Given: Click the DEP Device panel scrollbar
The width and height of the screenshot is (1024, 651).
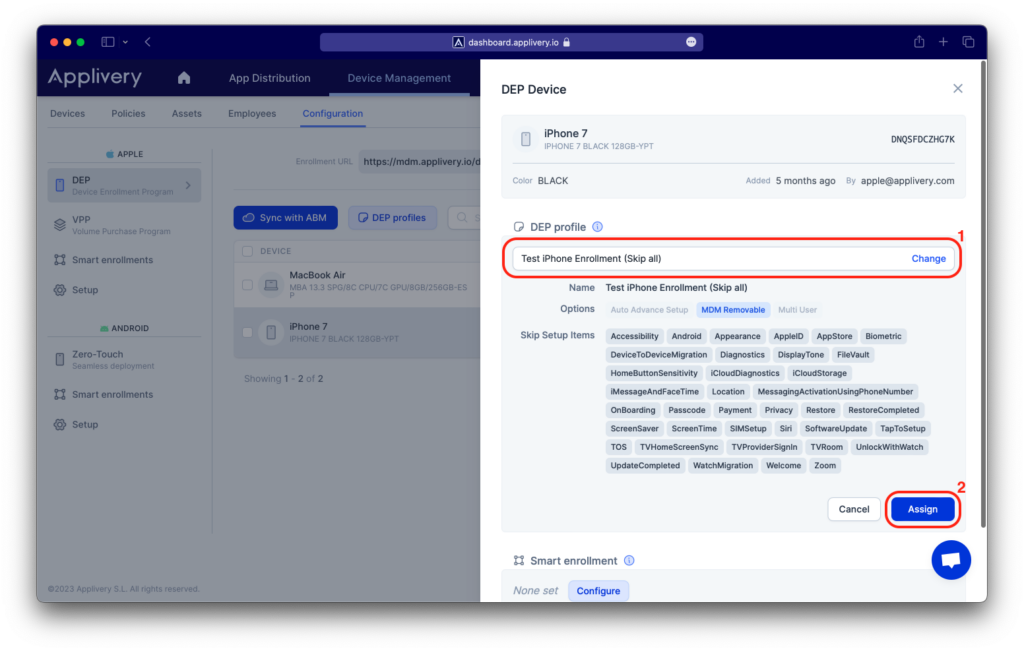Looking at the screenshot, I should (x=983, y=294).
